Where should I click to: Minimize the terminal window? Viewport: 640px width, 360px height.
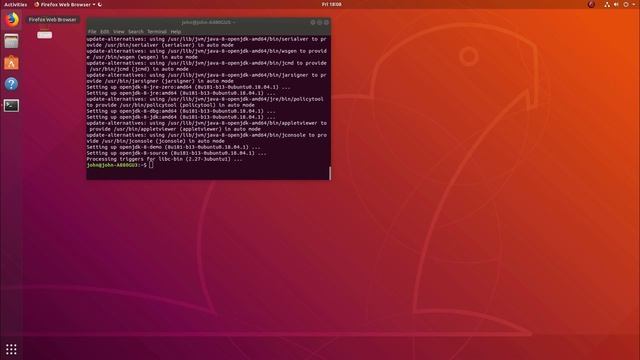(x=313, y=22)
